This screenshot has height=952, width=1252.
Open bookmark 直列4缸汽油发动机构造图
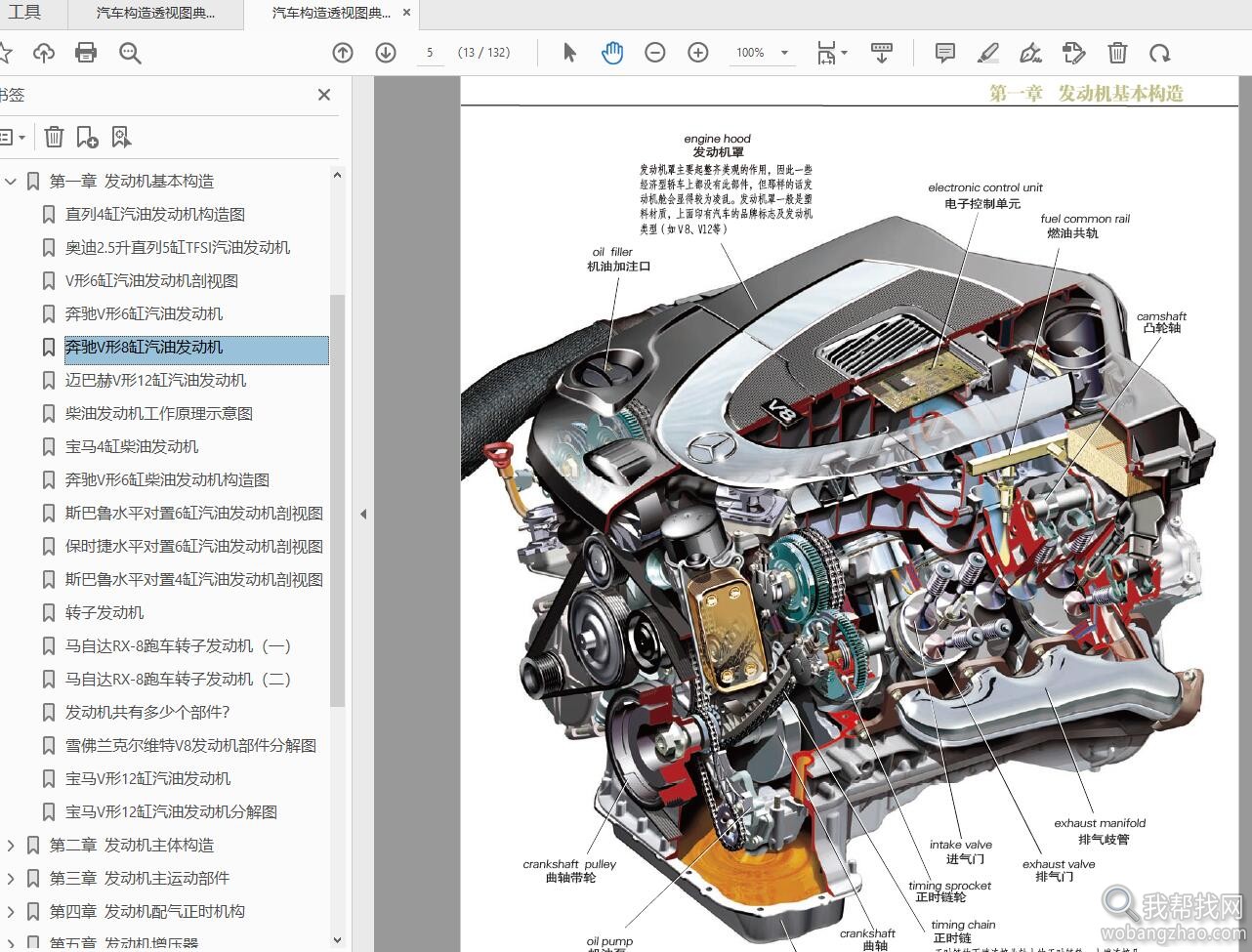[x=155, y=214]
